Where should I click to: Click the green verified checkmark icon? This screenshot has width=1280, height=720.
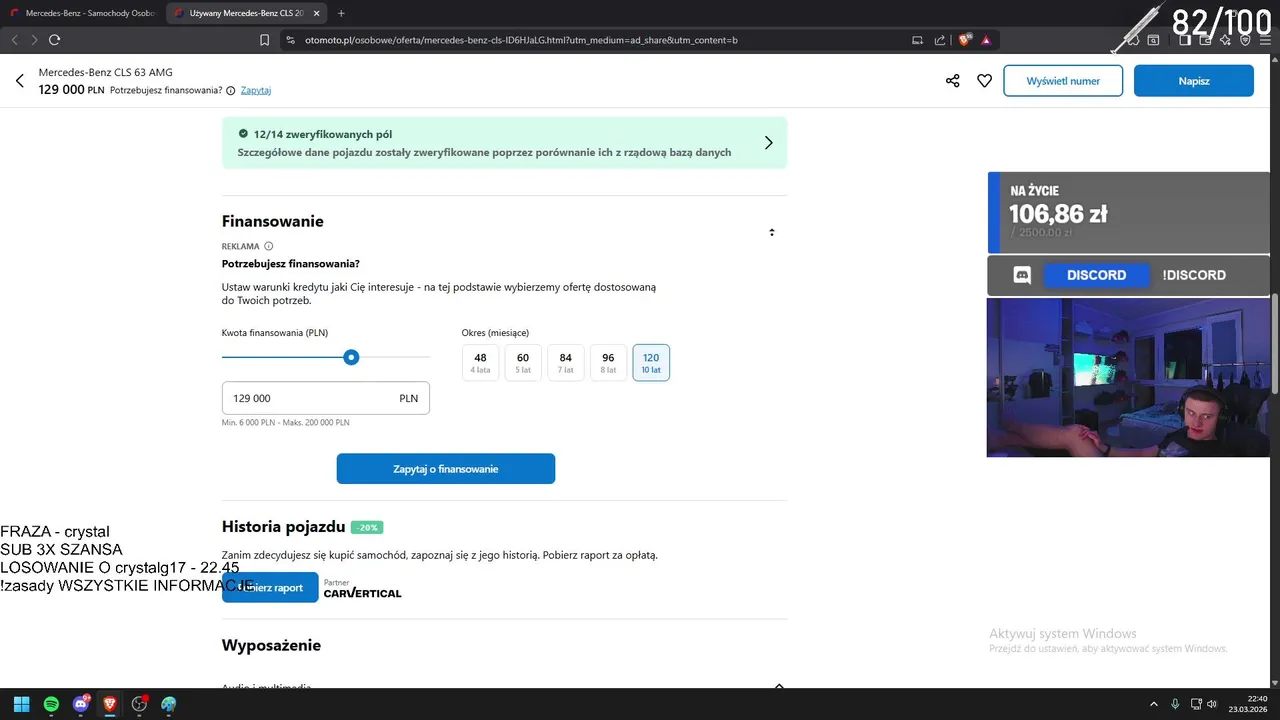coord(243,133)
